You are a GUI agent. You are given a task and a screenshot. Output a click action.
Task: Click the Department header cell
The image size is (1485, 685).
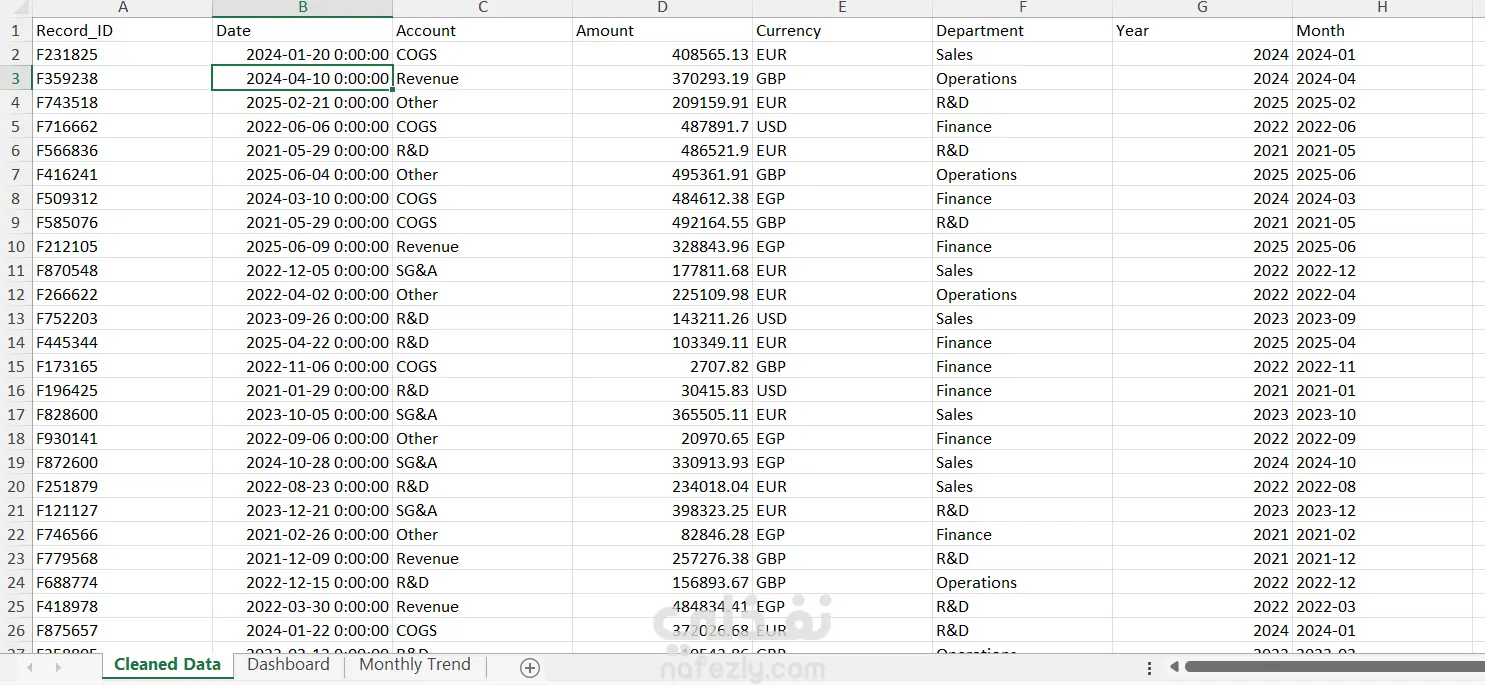pos(1022,30)
